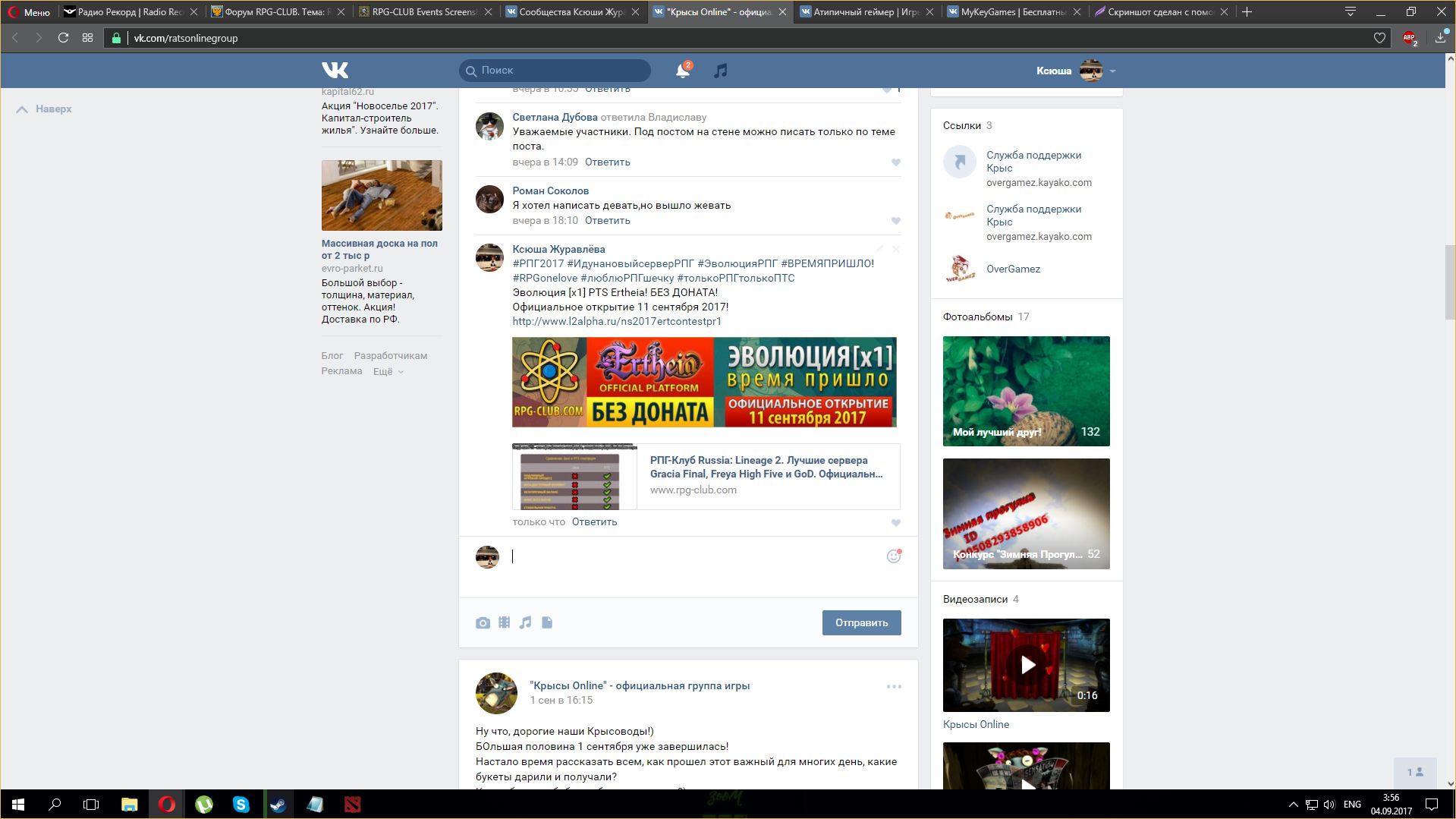Open the Dota 2 taskbar icon
The height and width of the screenshot is (819, 1456).
352,805
